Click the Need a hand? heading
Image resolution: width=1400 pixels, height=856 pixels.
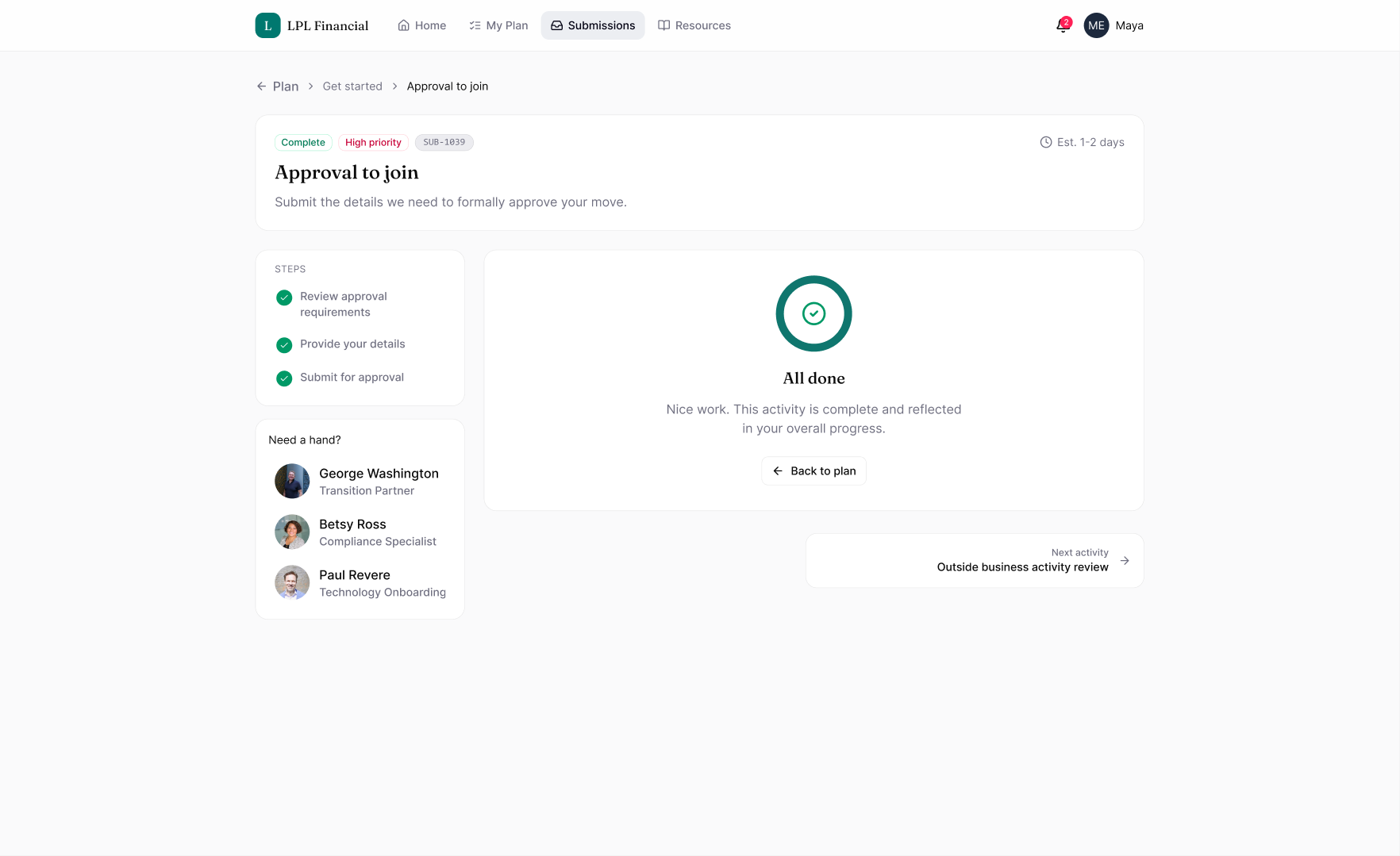click(305, 440)
